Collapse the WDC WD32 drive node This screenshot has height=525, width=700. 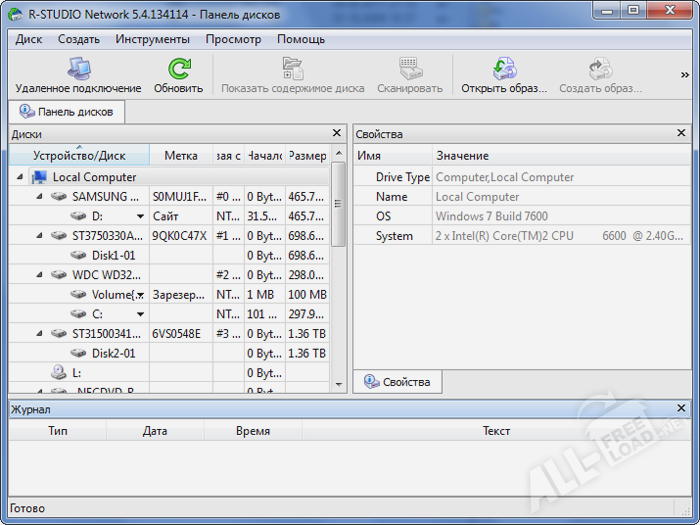pos(39,275)
